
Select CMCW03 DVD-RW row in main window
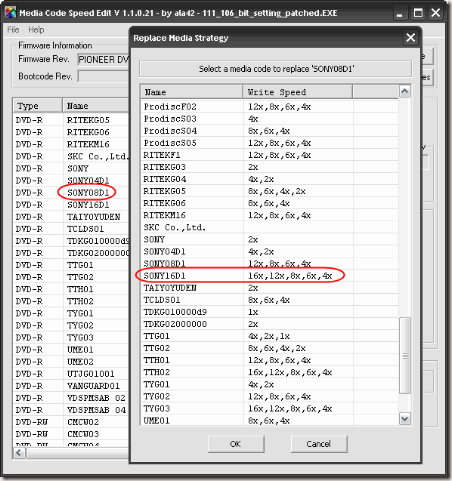pyautogui.click(x=71, y=434)
